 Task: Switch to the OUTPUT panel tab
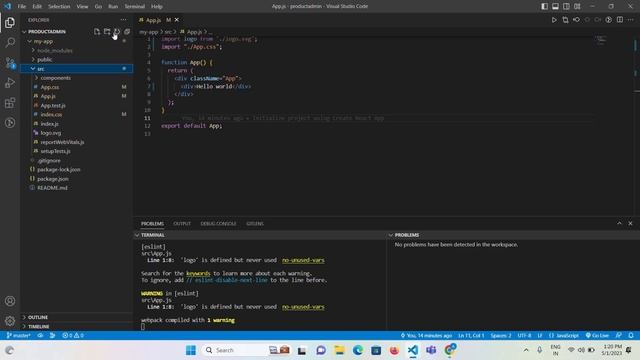182,223
